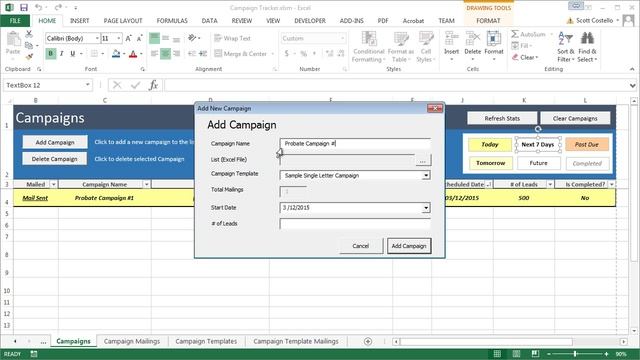This screenshot has height=360, width=640.
Task: Click the Format cells icon
Action: click(x=493, y=38)
